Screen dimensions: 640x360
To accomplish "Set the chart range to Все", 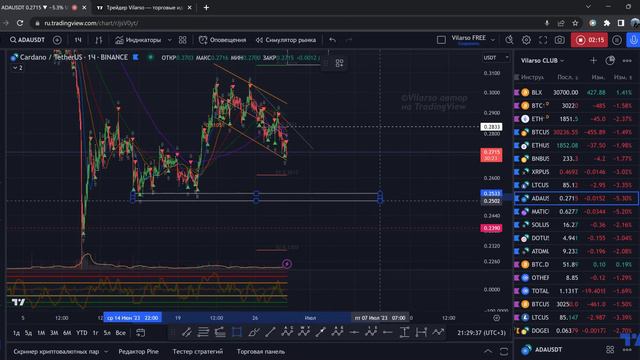I will [121, 333].
